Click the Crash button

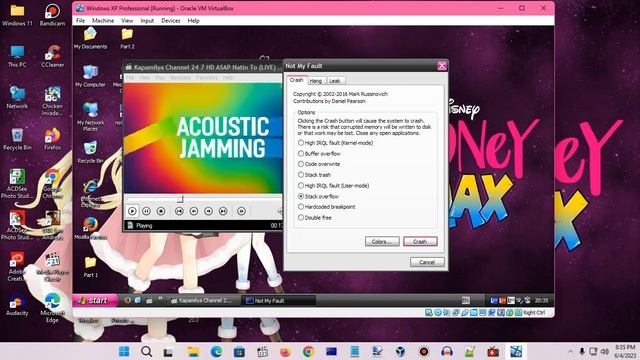(420, 242)
